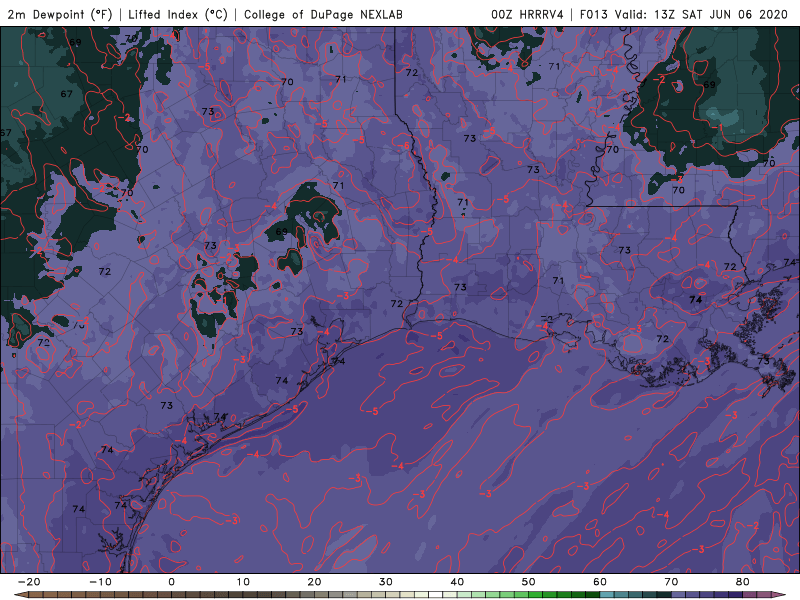Image resolution: width=800 pixels, height=600 pixels.
Task: Click the "2m Dewpoint (°F)" title text
Action: pyautogui.click(x=60, y=14)
